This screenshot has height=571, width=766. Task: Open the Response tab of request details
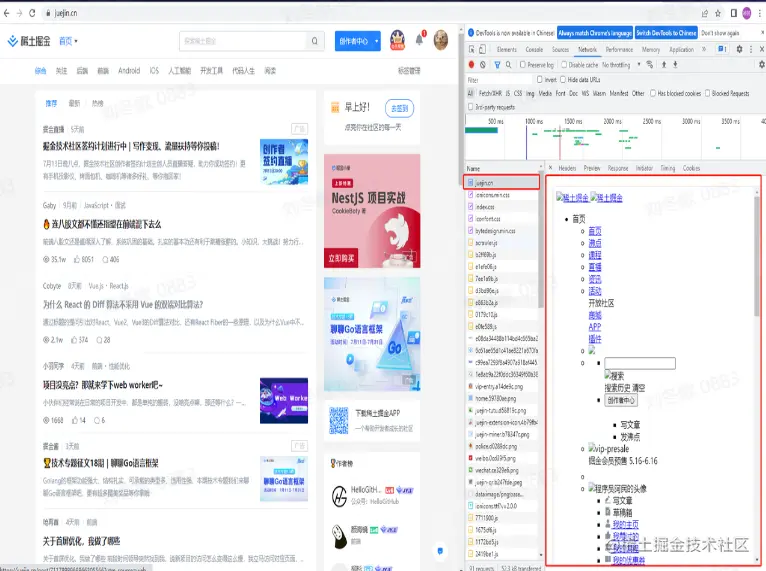(x=618, y=168)
